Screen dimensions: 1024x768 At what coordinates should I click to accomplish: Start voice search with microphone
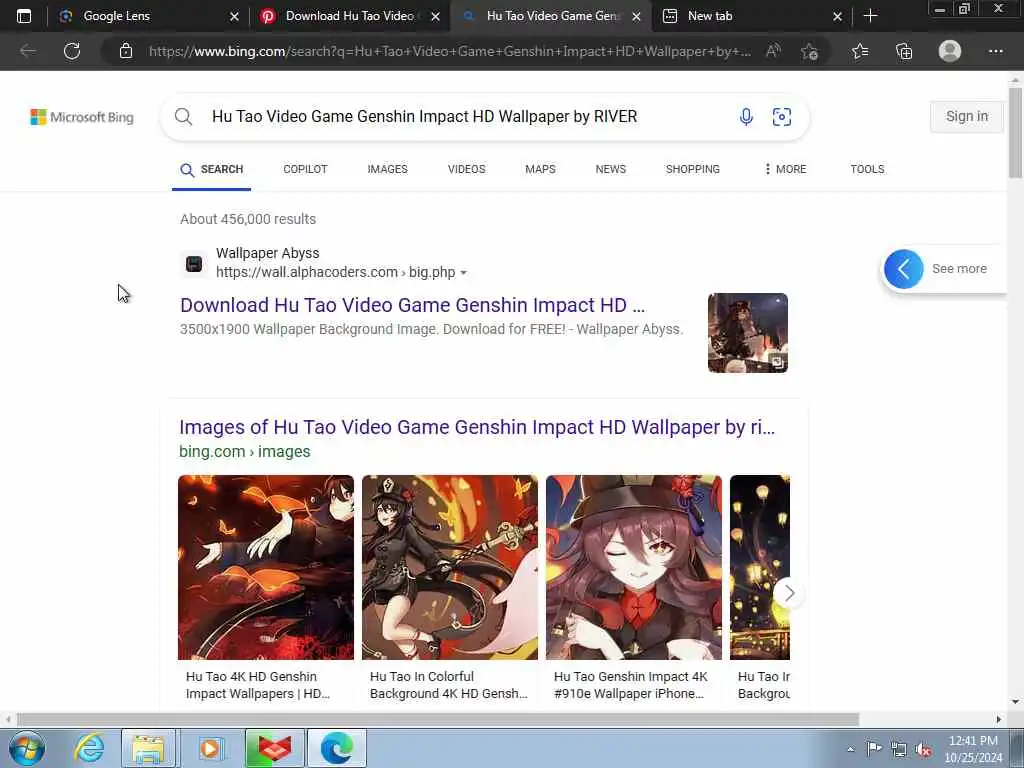(746, 117)
